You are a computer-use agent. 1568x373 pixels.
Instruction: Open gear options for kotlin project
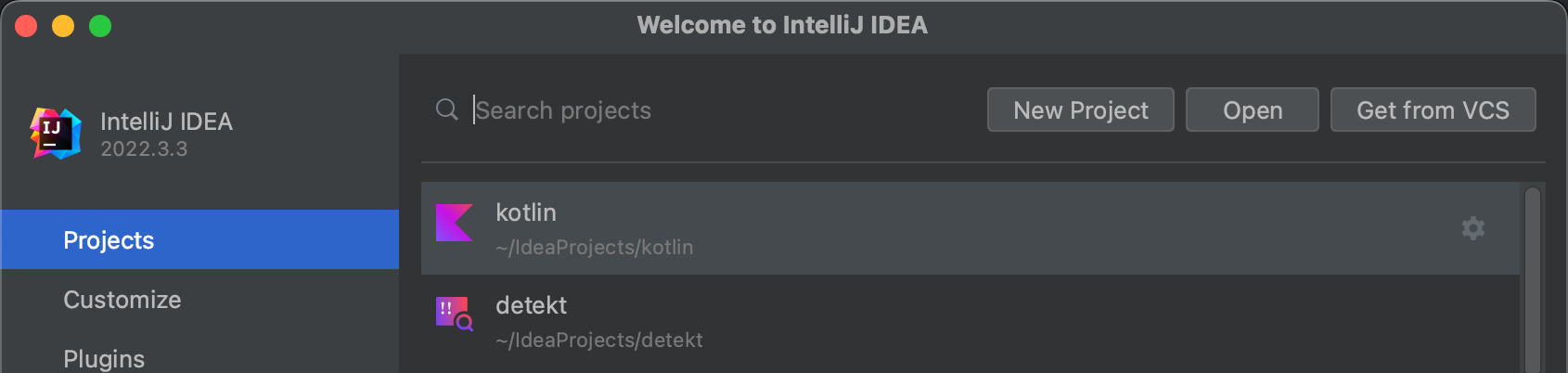point(1472,228)
